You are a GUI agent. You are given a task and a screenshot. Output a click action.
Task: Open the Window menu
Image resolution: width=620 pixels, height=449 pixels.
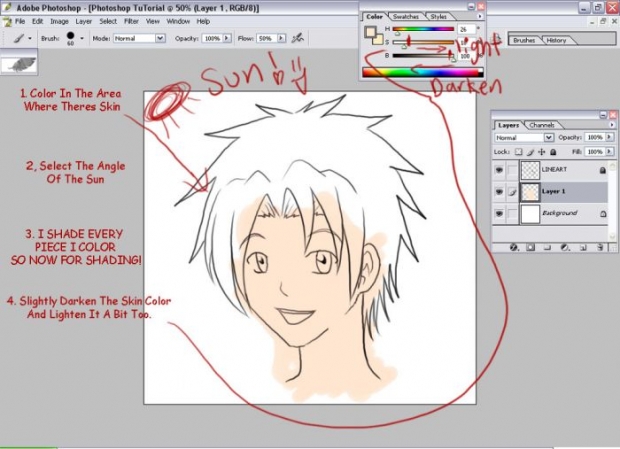(x=178, y=21)
